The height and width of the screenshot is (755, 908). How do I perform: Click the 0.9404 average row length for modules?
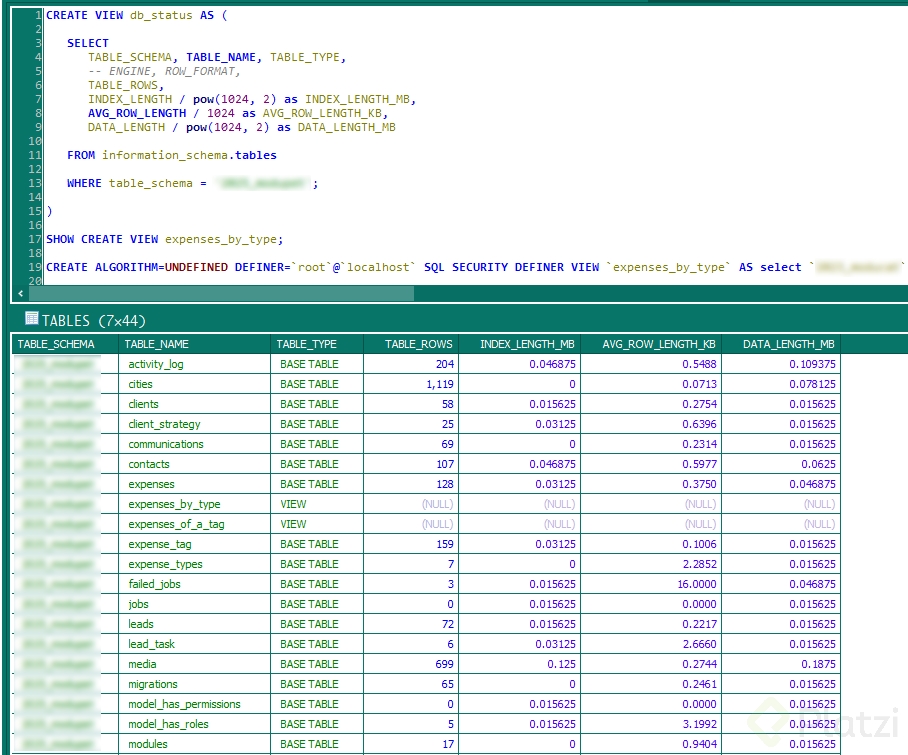[x=651, y=744]
